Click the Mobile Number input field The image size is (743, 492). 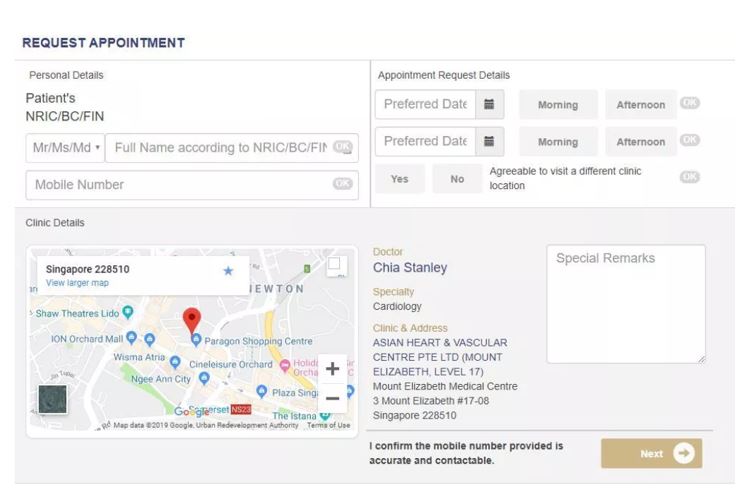[x=180, y=185]
